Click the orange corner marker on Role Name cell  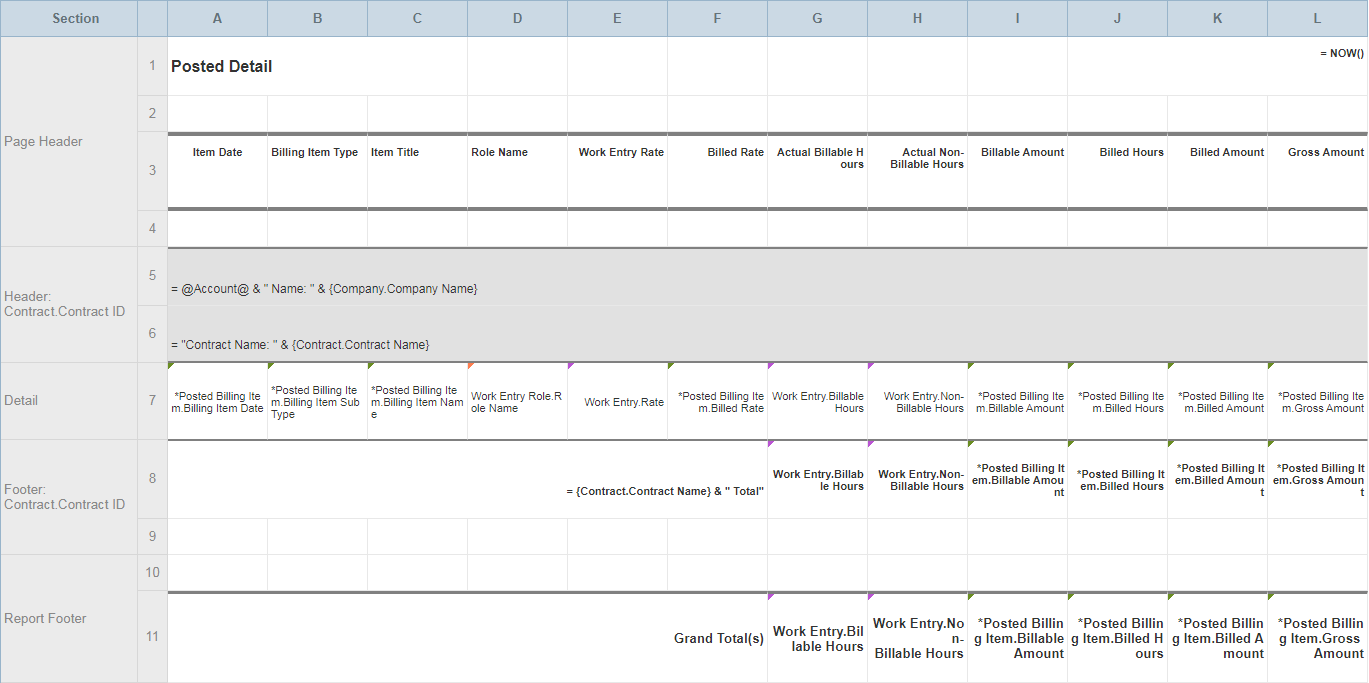(469, 366)
